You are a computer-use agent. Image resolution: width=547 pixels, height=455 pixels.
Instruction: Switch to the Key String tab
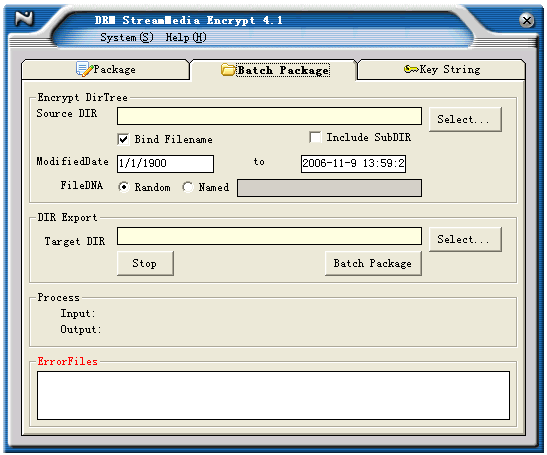point(442,69)
